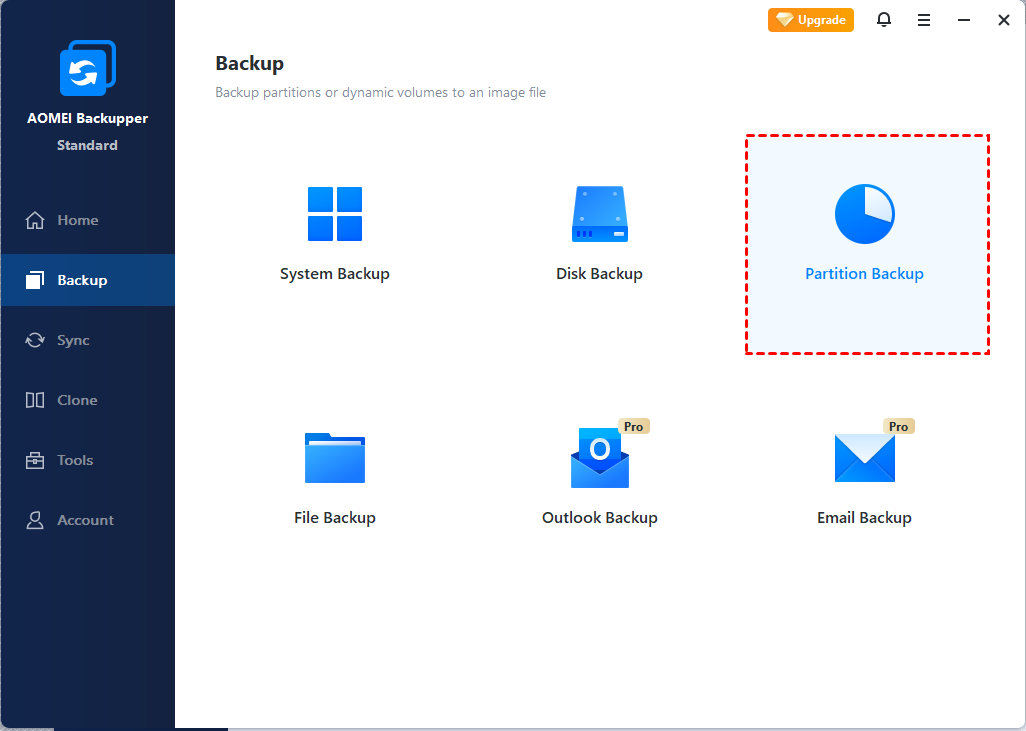Click the Clone icon in the sidebar

pyautogui.click(x=35, y=400)
